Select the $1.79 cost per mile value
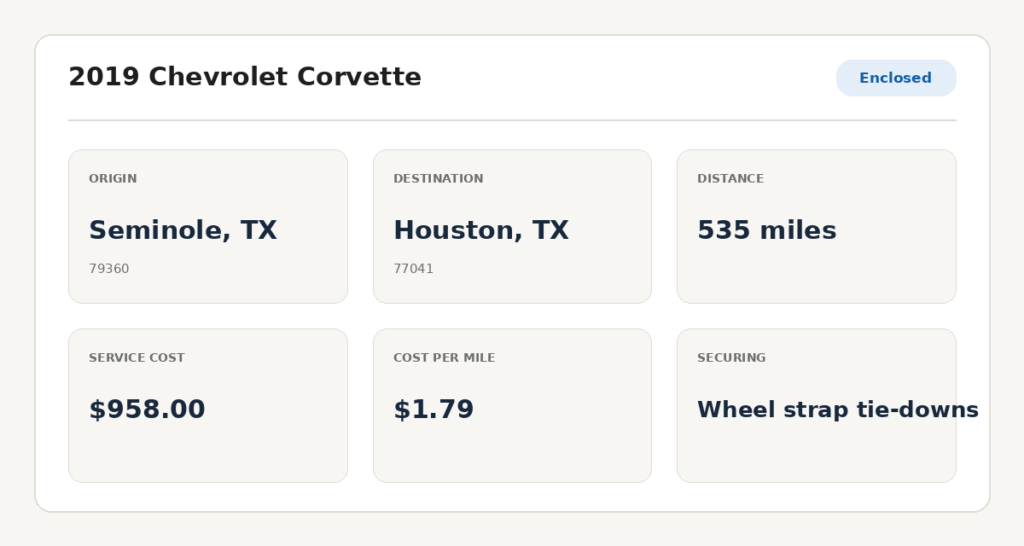This screenshot has height=546, width=1024. pyautogui.click(x=434, y=410)
